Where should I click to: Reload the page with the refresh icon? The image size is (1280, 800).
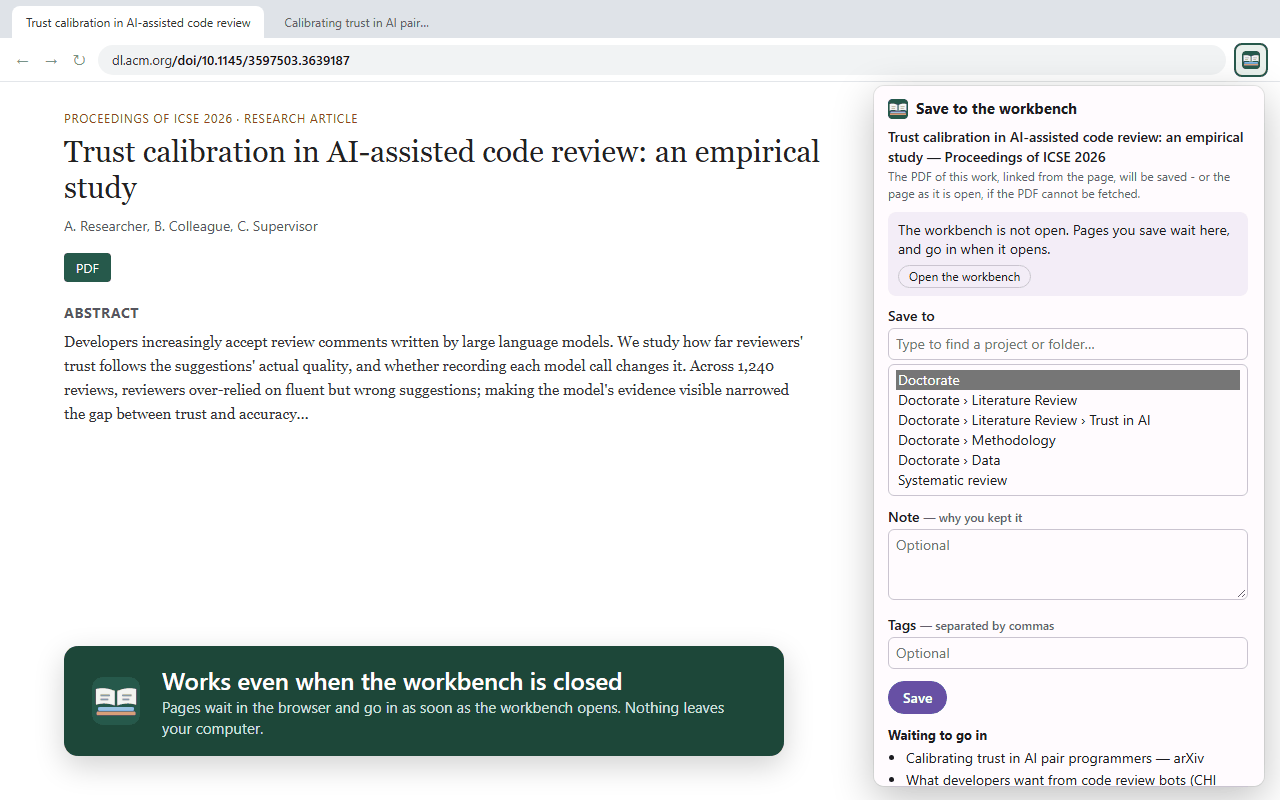pos(79,61)
